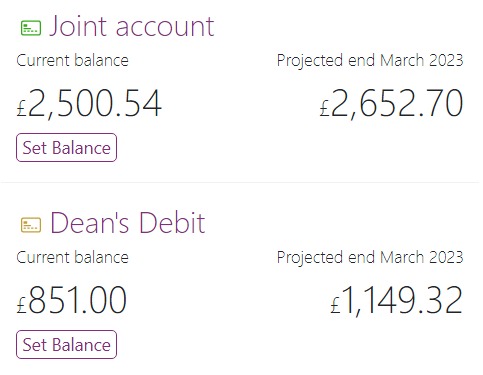Click Joint account's Current balance label
The image size is (483, 375).
tap(72, 61)
